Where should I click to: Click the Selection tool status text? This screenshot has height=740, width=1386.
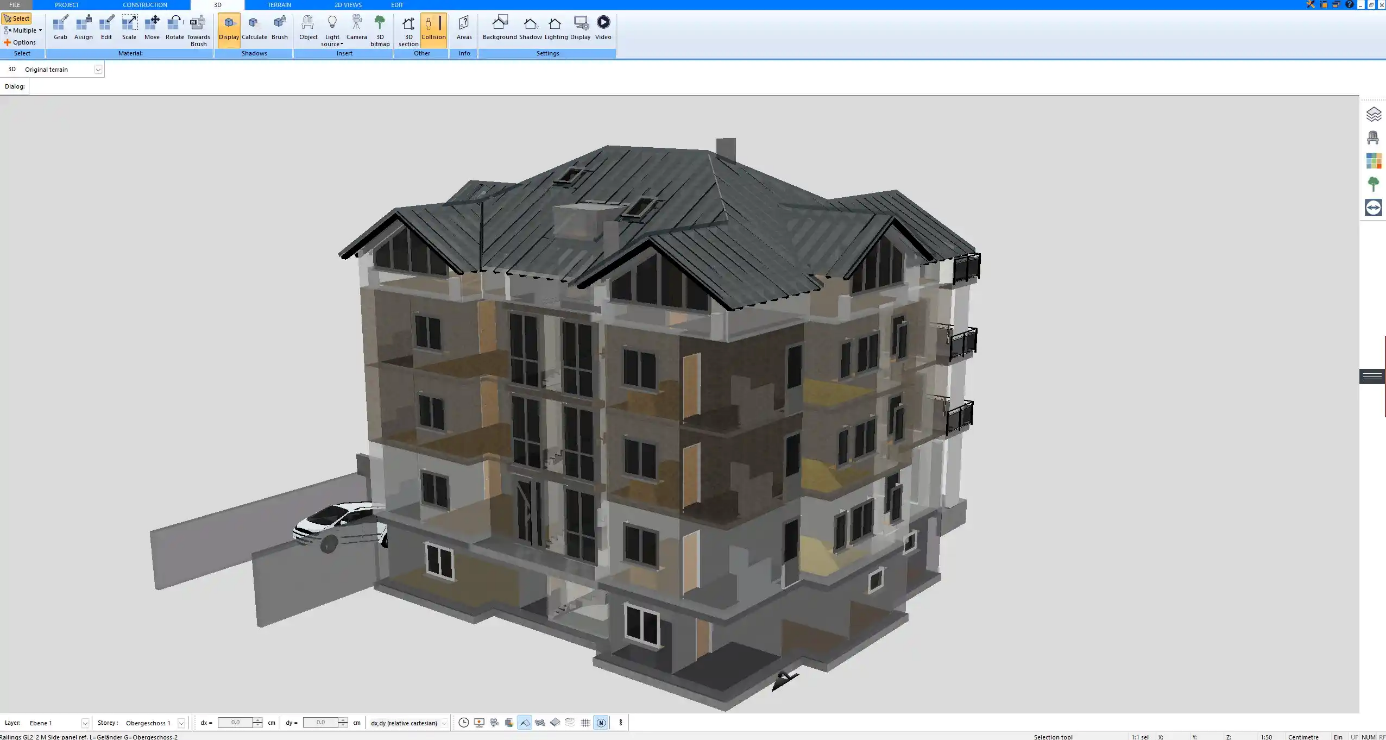(1053, 736)
